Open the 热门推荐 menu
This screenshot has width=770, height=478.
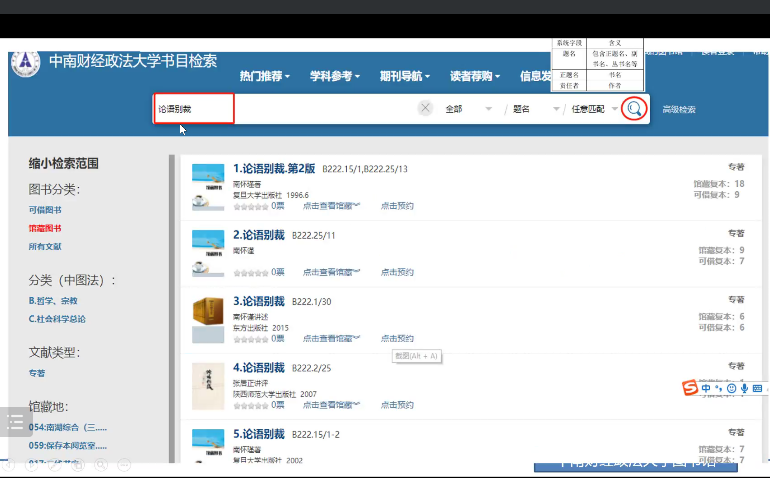pos(265,77)
